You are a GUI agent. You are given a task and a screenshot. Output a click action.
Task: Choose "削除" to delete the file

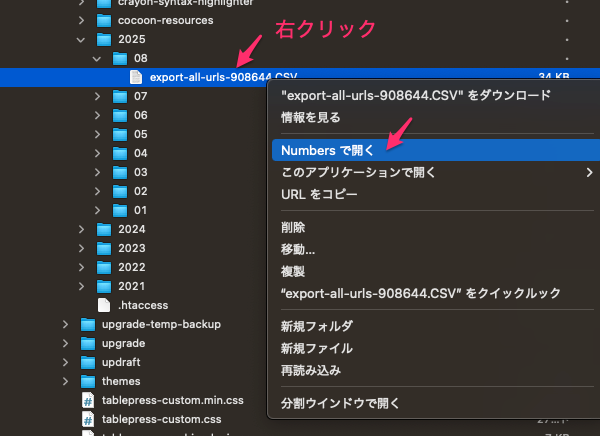point(295,227)
